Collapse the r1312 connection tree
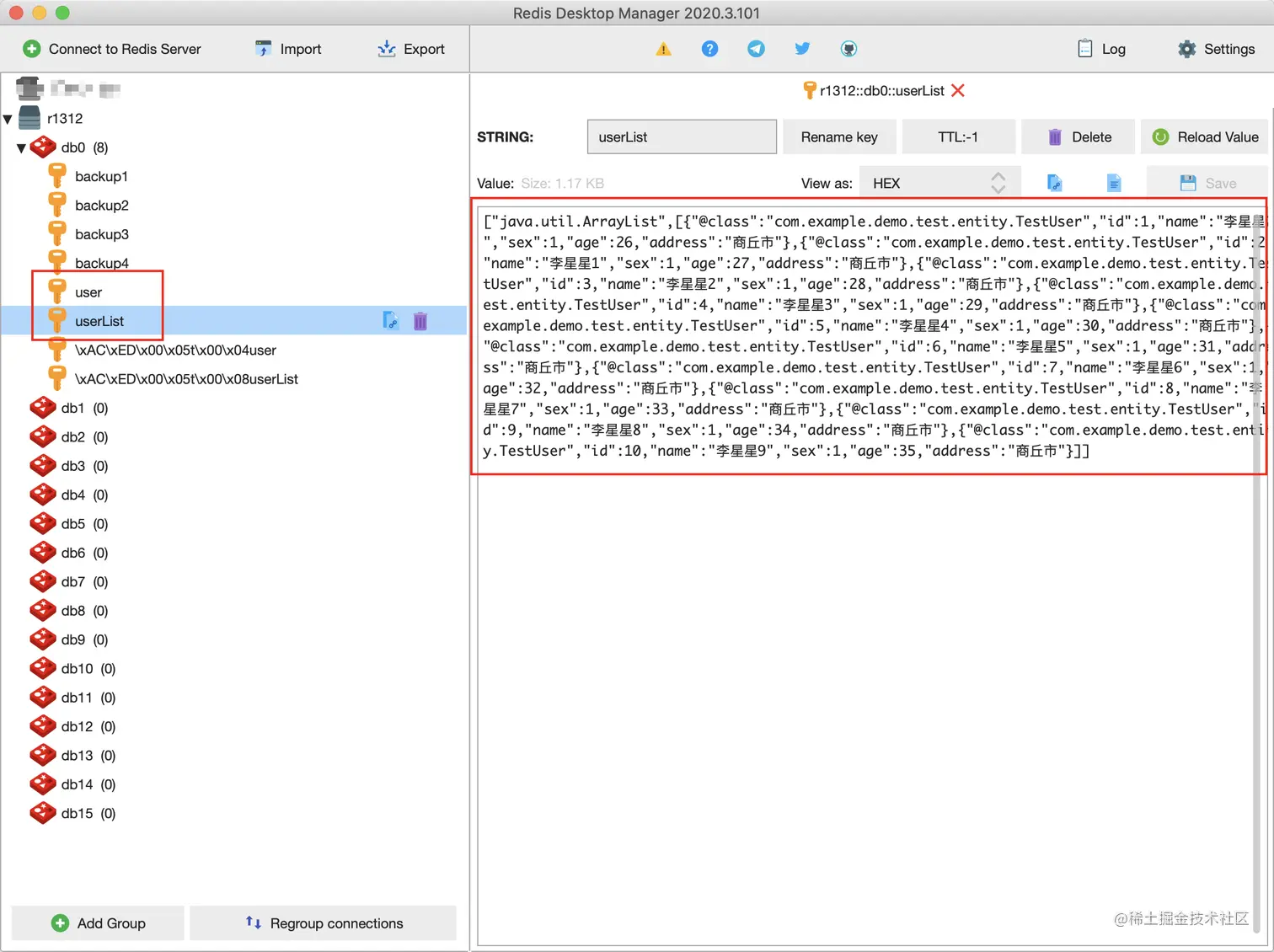 point(8,119)
